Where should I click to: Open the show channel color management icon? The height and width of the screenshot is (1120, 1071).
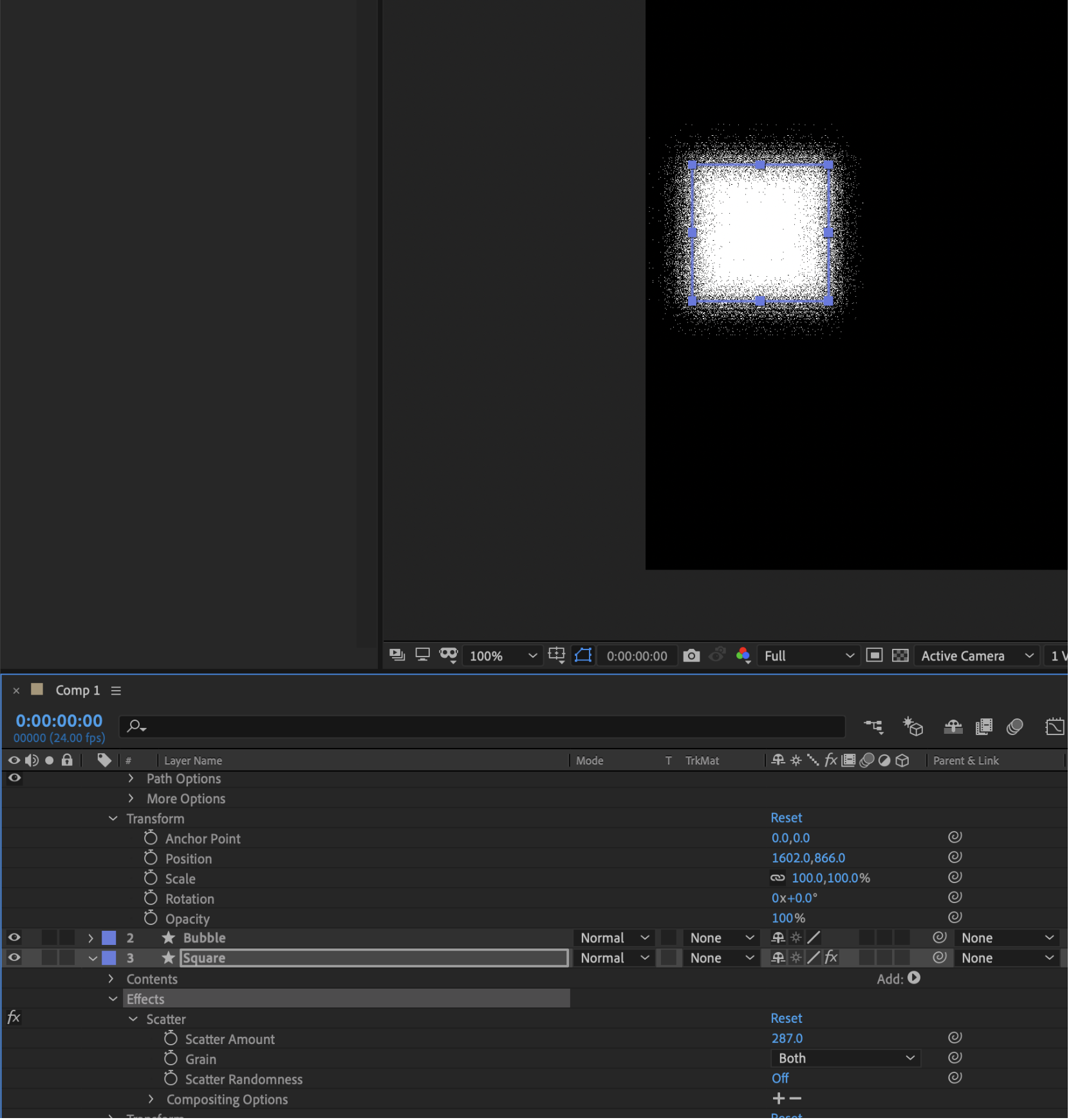pos(745,656)
